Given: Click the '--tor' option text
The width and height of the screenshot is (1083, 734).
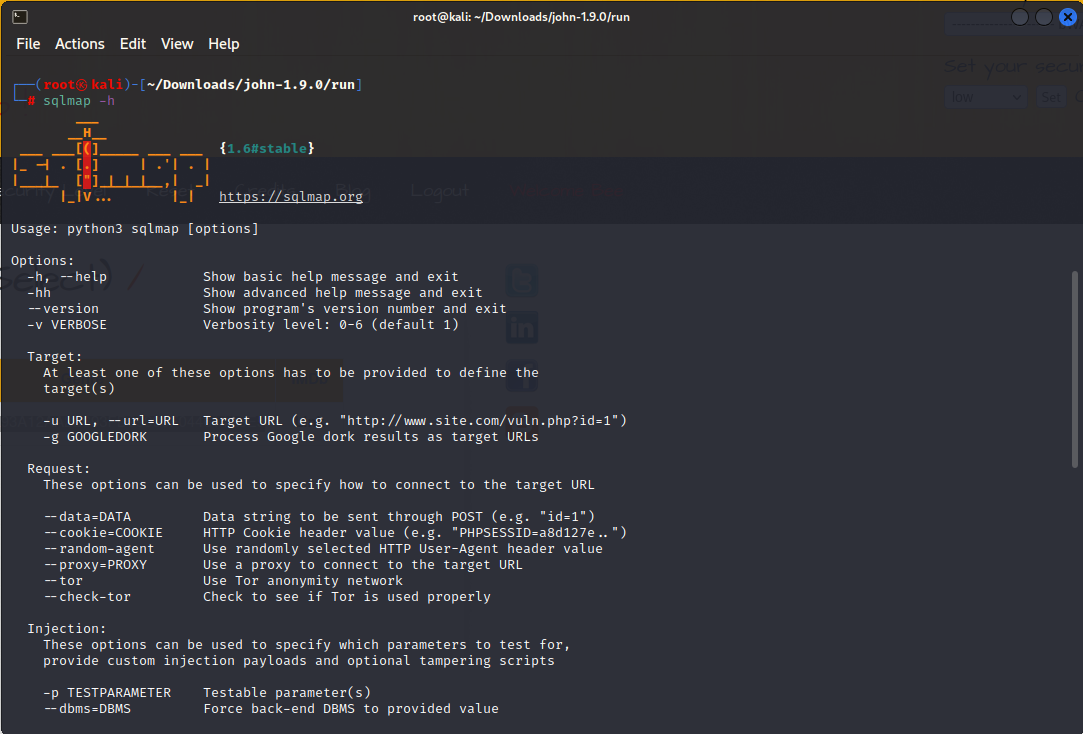Looking at the screenshot, I should tap(63, 581).
